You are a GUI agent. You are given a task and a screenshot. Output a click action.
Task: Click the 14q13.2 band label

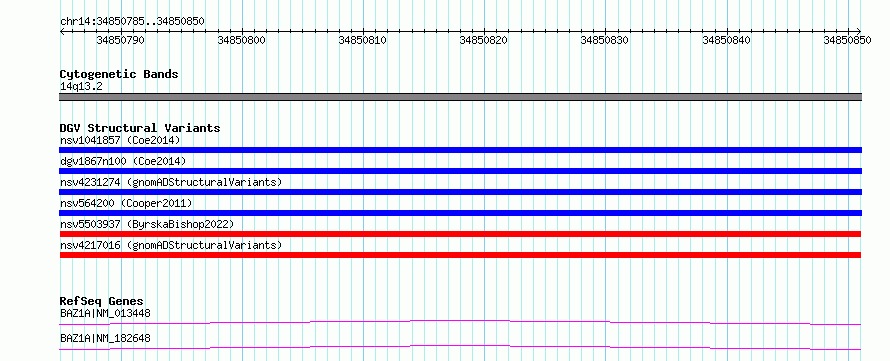[x=81, y=87]
